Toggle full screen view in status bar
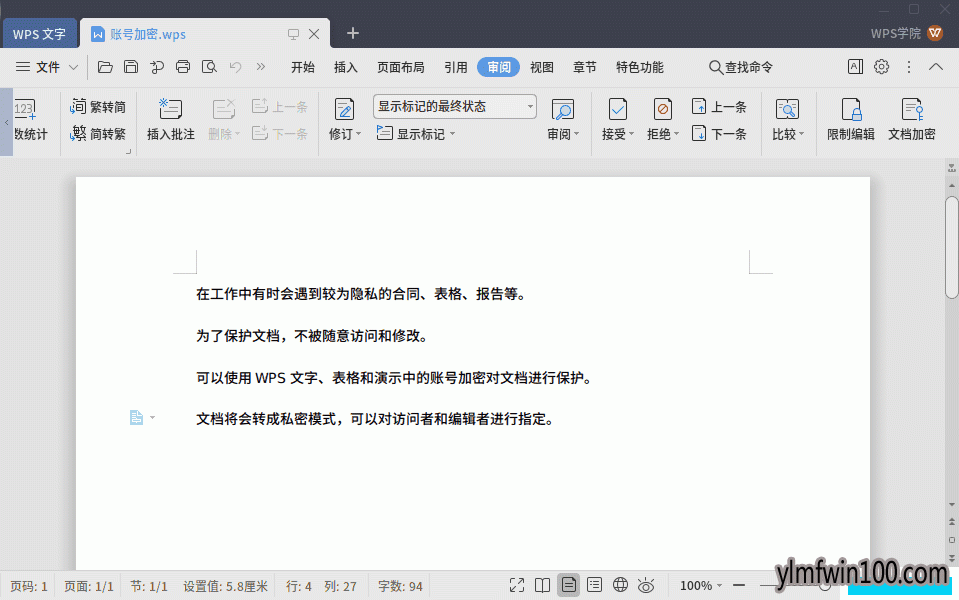This screenshot has height=600, width=959. pyautogui.click(x=517, y=585)
